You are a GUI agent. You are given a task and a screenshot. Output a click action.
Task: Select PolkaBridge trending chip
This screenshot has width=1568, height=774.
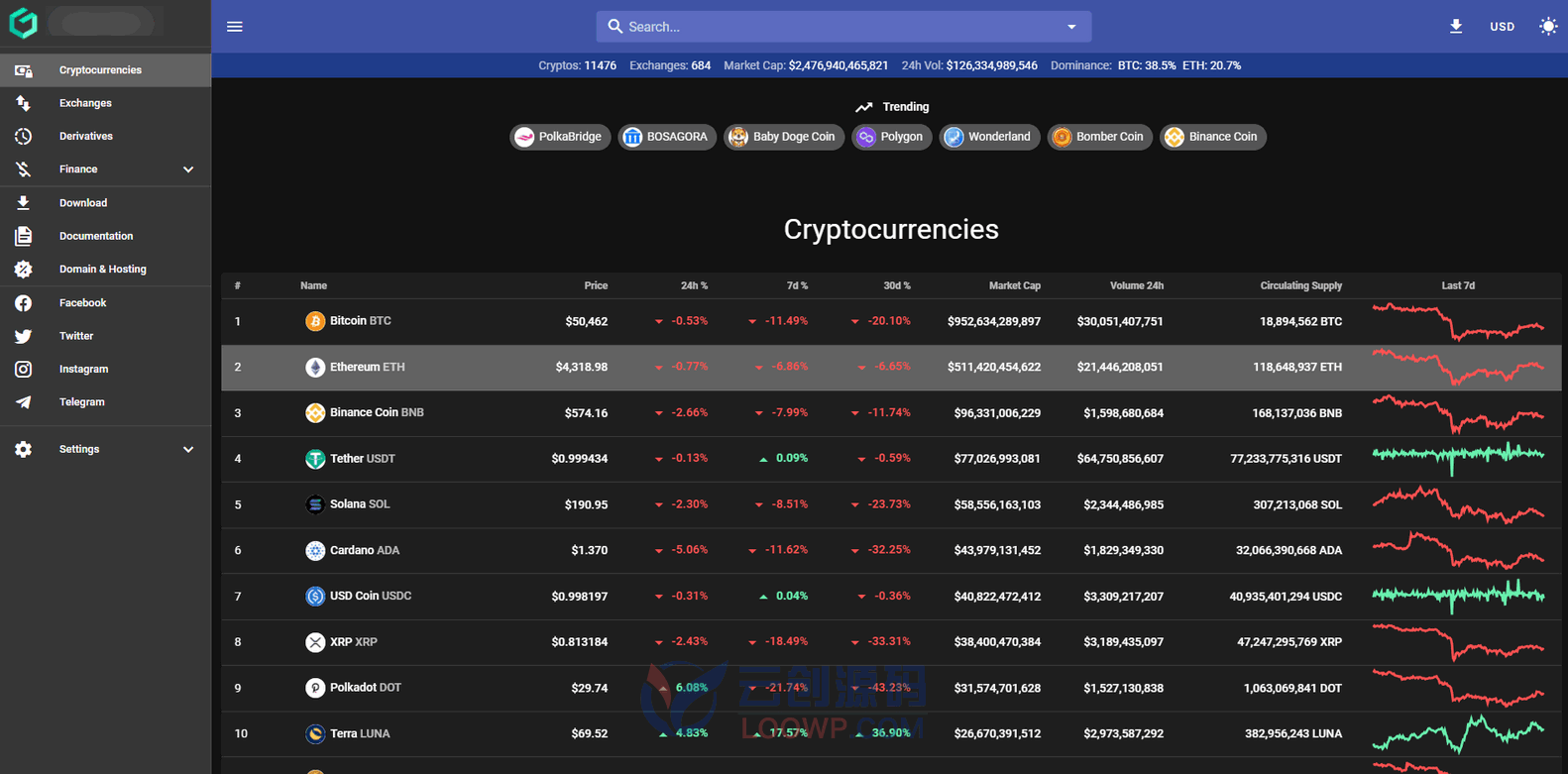(560, 137)
